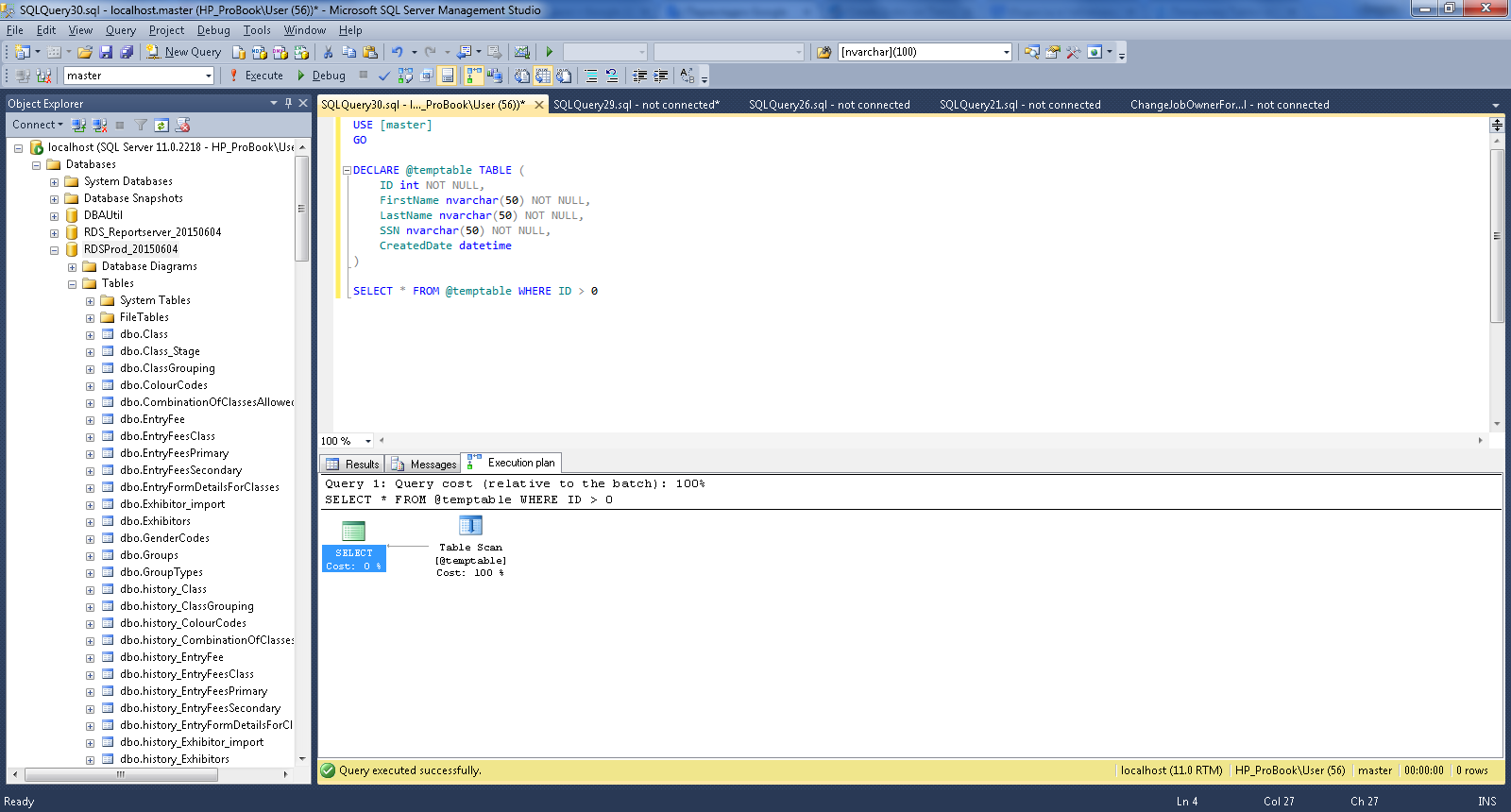Image resolution: width=1511 pixels, height=812 pixels.
Task: Click the New Query toolbar button
Action: [x=184, y=52]
